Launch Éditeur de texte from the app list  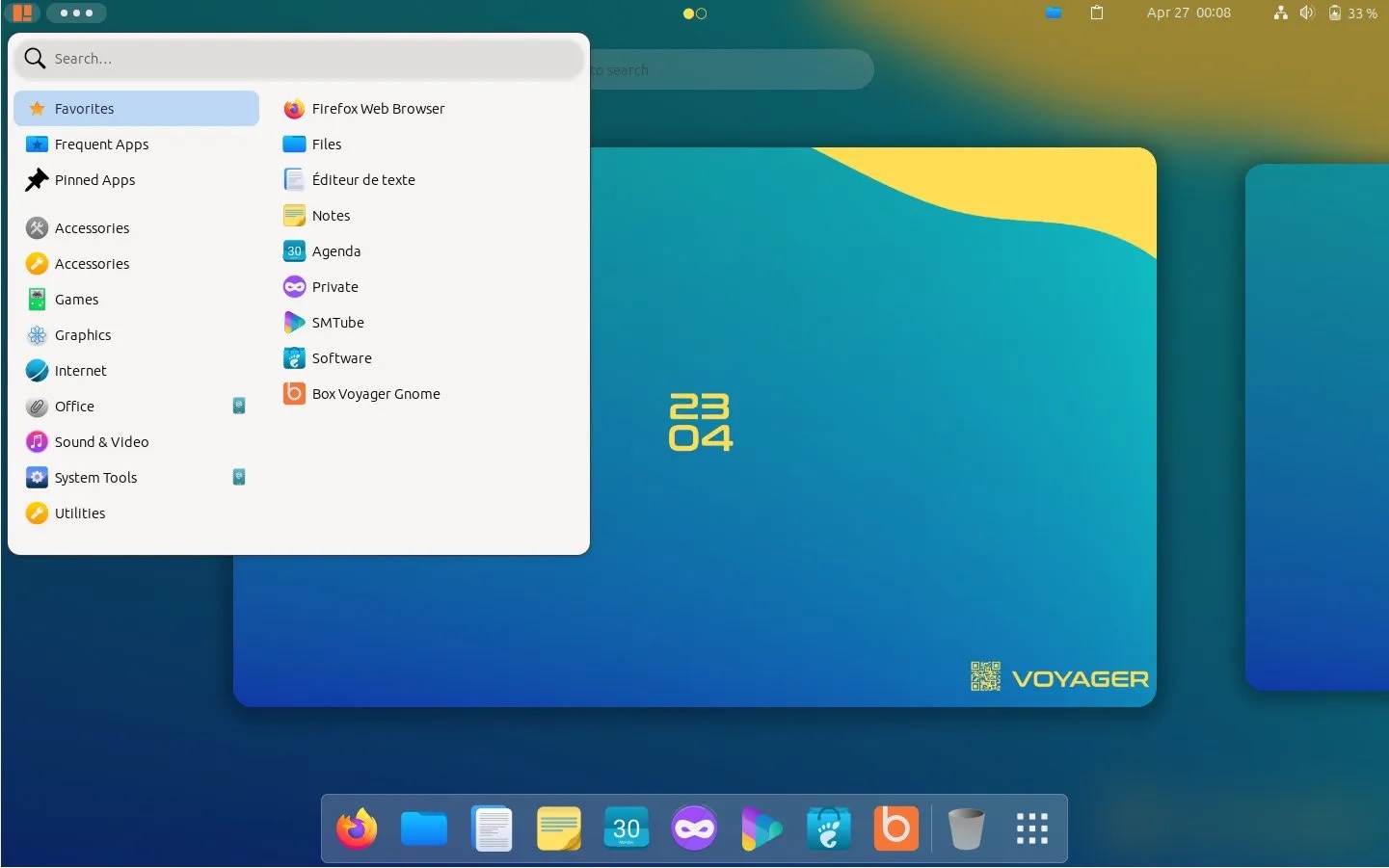(362, 179)
